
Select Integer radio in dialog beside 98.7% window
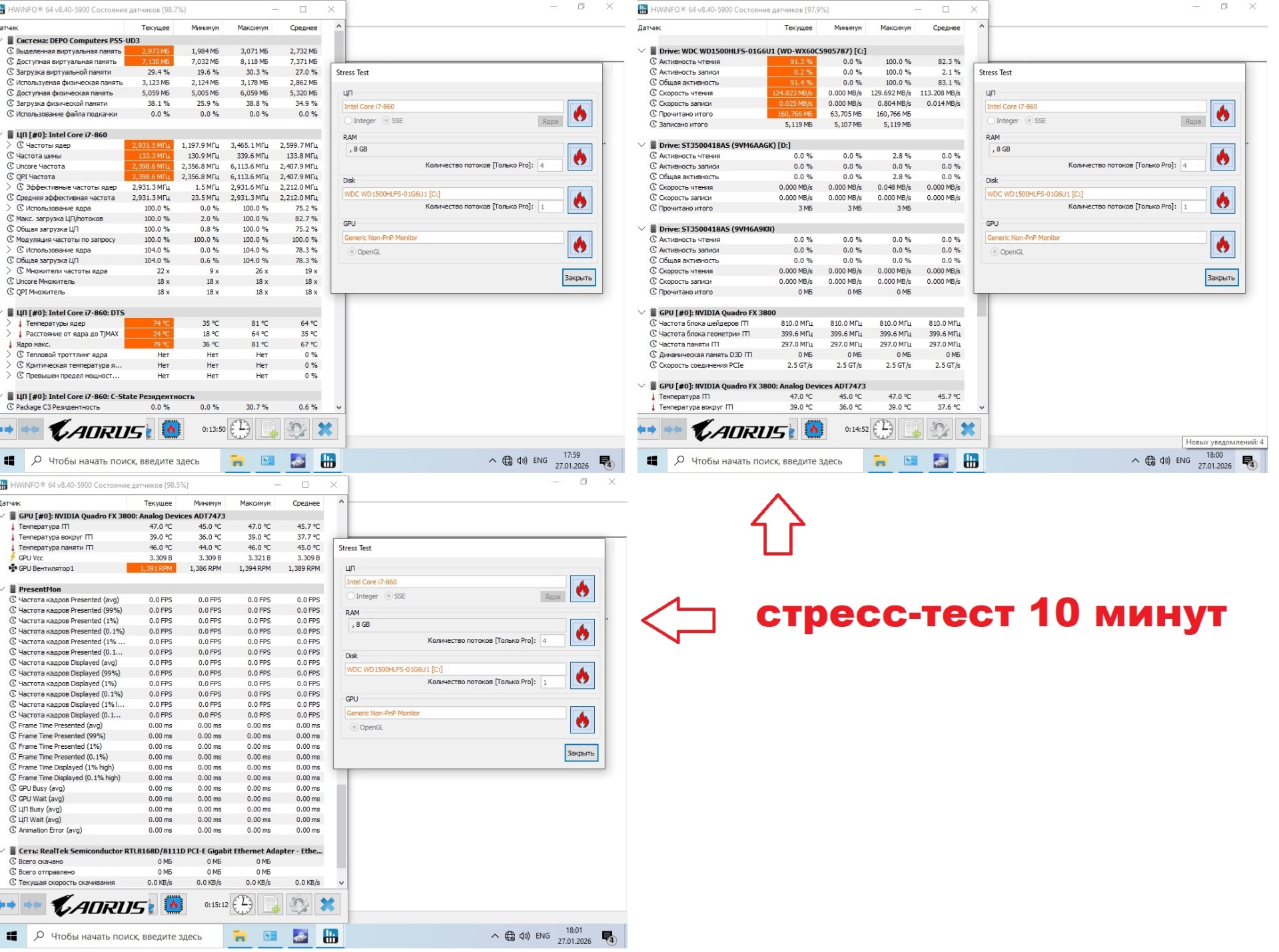(348, 121)
